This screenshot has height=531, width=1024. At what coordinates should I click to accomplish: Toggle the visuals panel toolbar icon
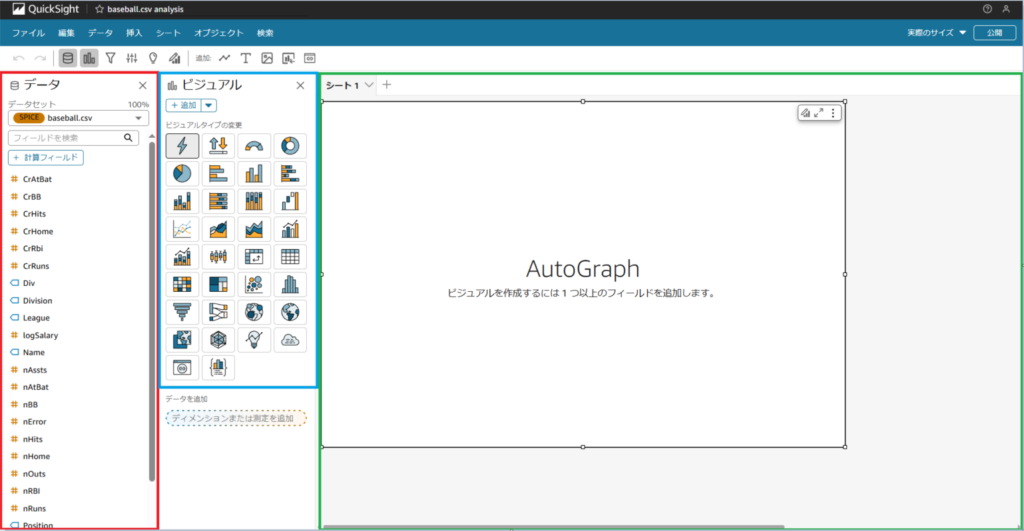pos(89,58)
